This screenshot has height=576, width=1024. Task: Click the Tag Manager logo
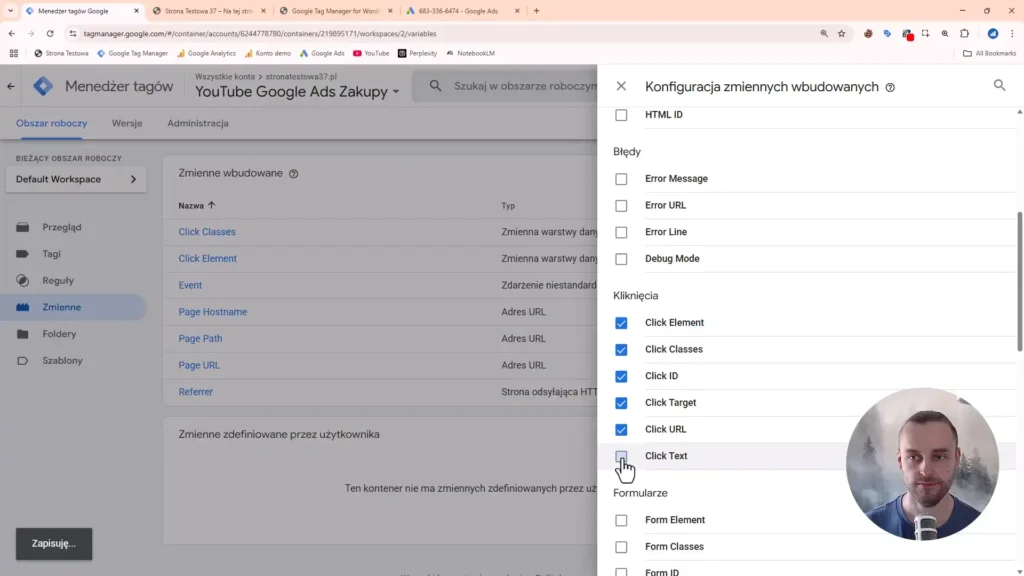[43, 86]
